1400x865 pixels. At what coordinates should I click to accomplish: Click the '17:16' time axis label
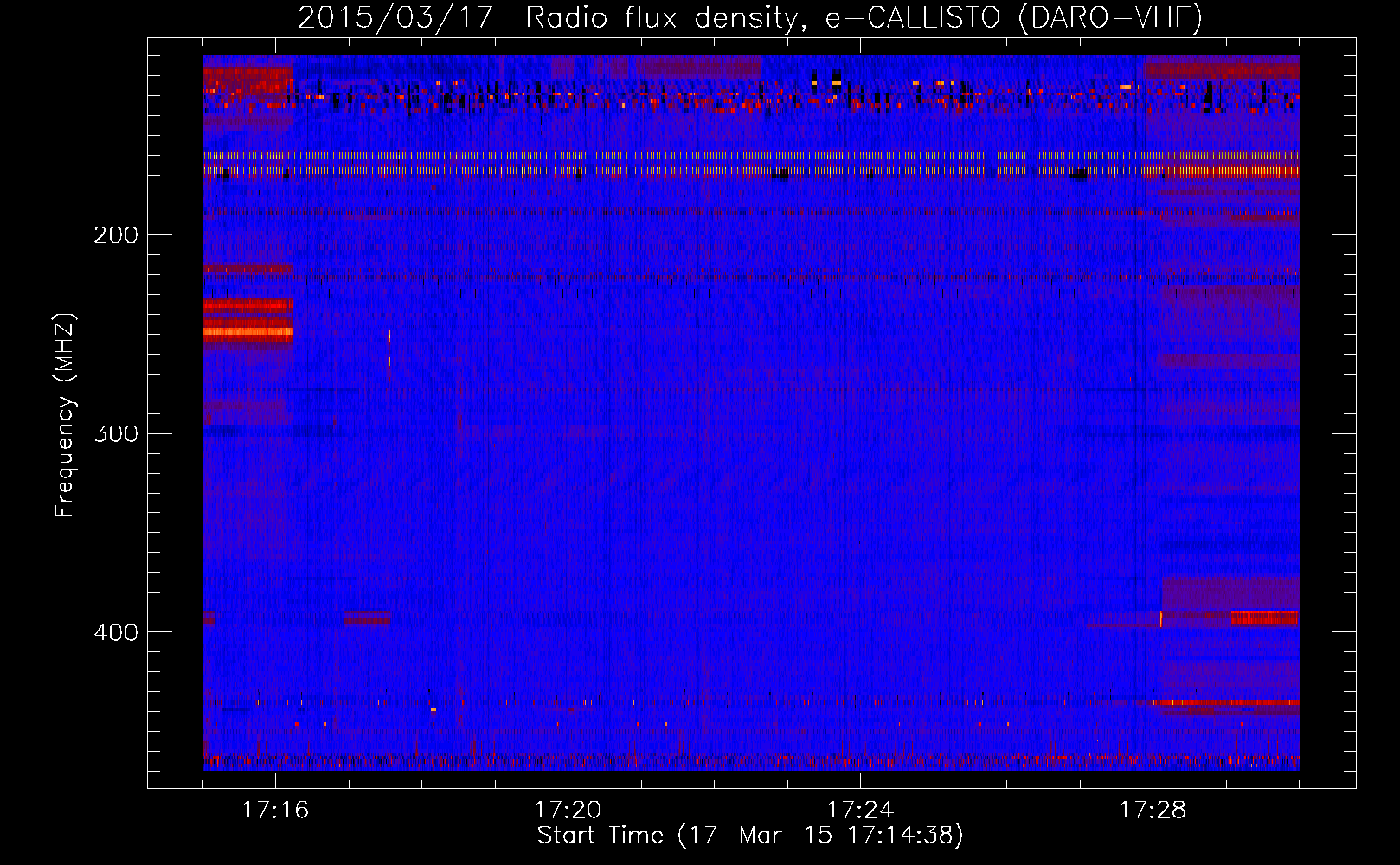click(275, 811)
